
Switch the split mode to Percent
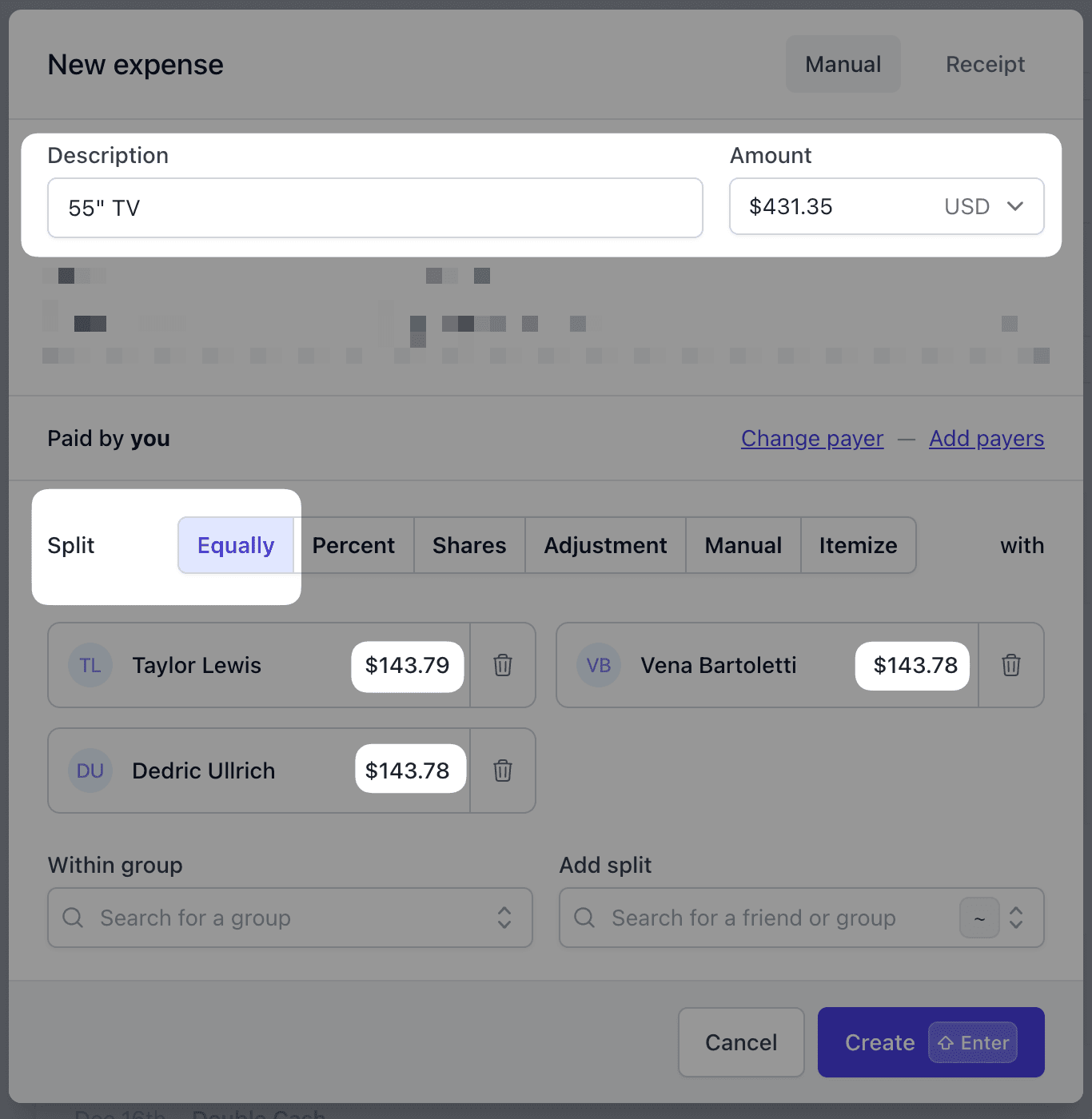tap(353, 545)
